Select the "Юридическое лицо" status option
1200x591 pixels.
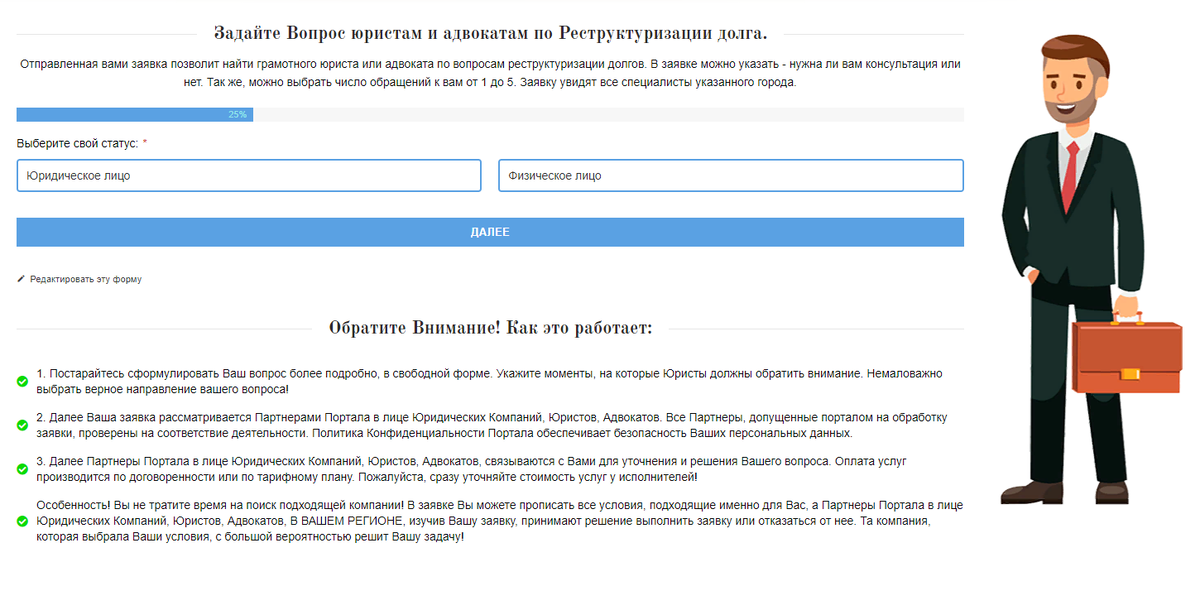point(249,175)
